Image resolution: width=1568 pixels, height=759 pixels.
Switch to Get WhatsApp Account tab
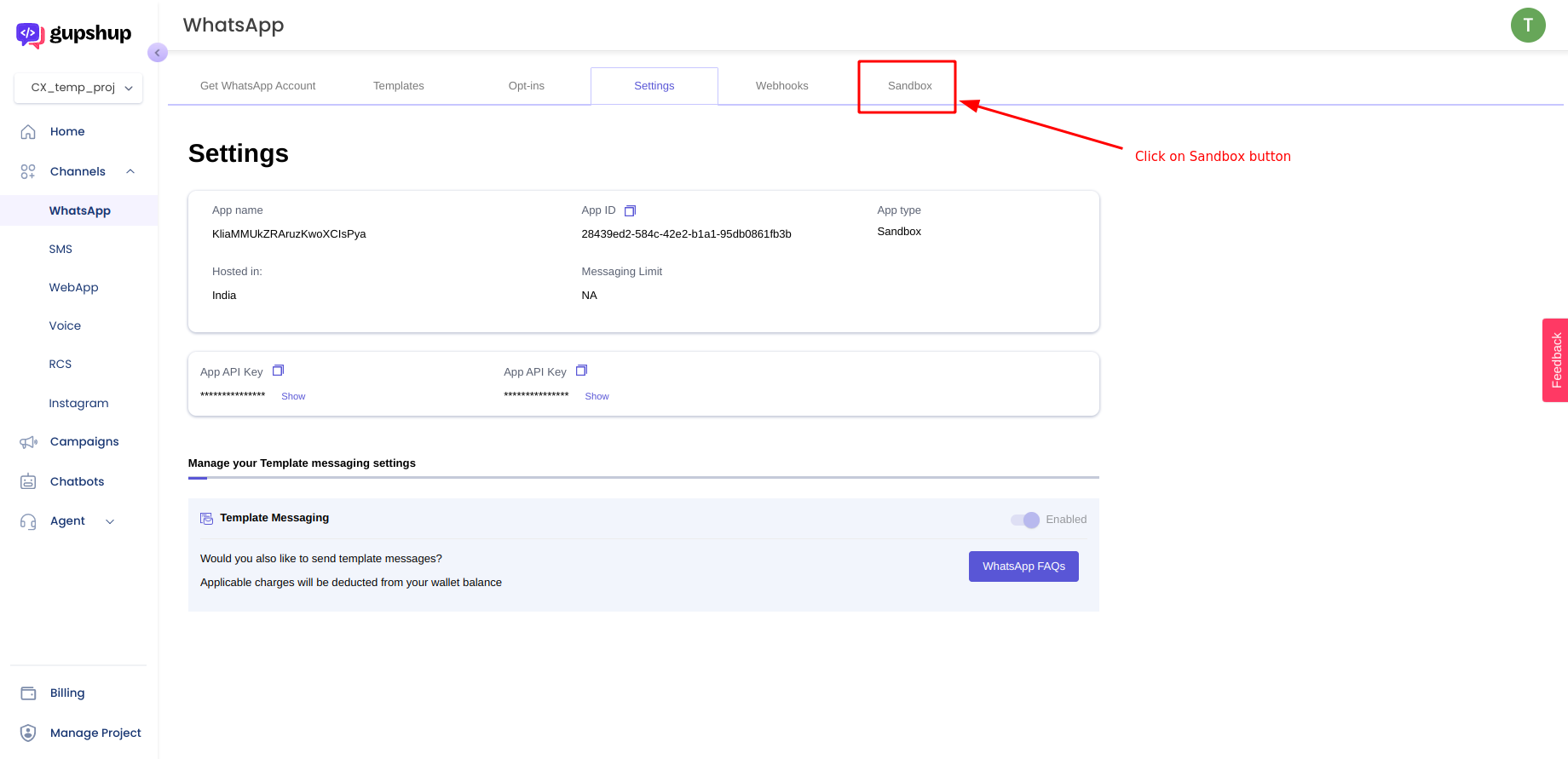coord(257,86)
